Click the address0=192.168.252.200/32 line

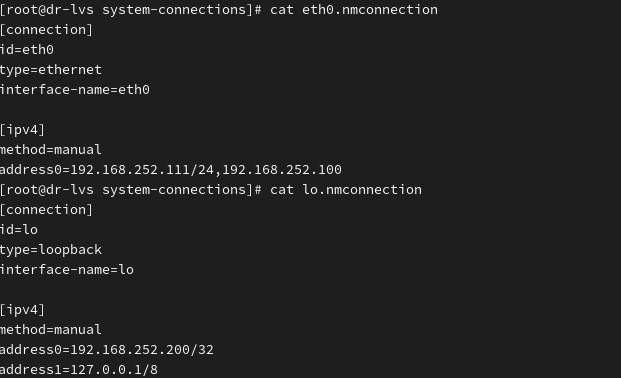click(107, 350)
